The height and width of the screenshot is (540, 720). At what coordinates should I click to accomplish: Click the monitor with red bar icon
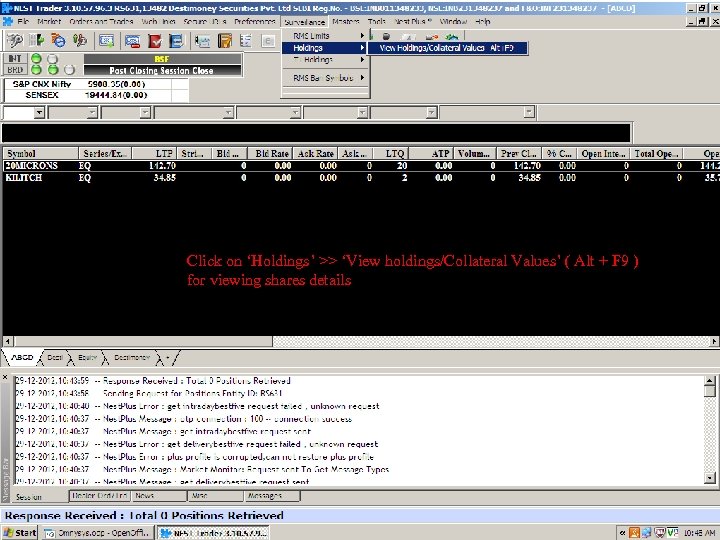coord(132,41)
